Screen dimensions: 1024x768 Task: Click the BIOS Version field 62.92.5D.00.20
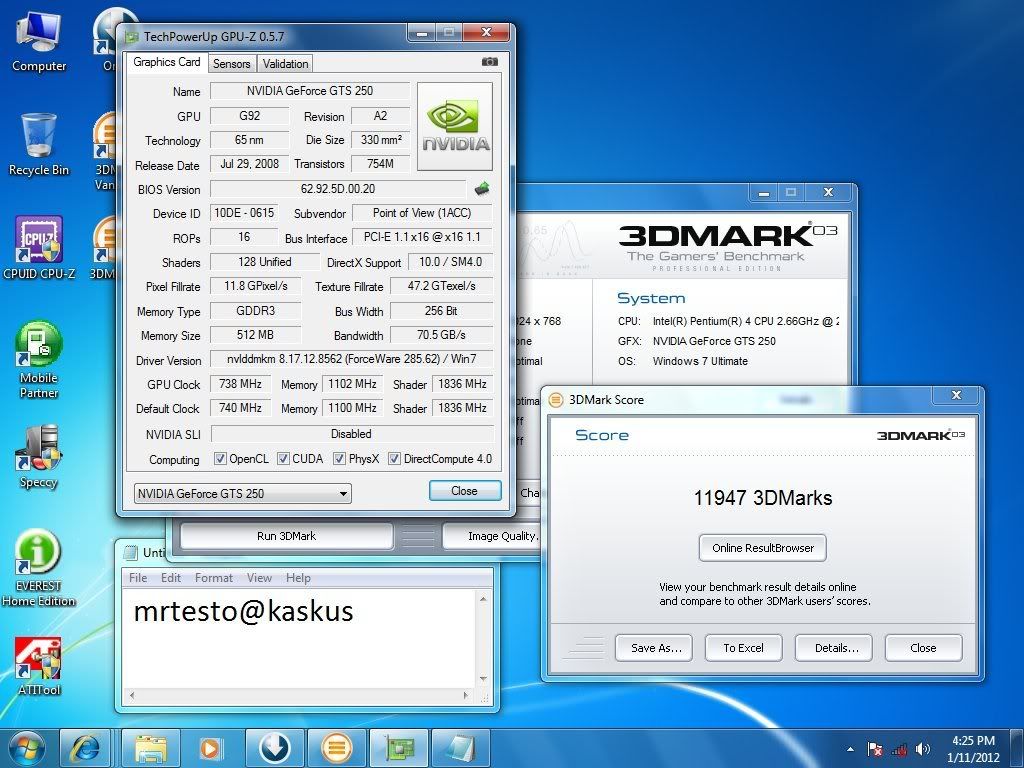click(x=338, y=189)
